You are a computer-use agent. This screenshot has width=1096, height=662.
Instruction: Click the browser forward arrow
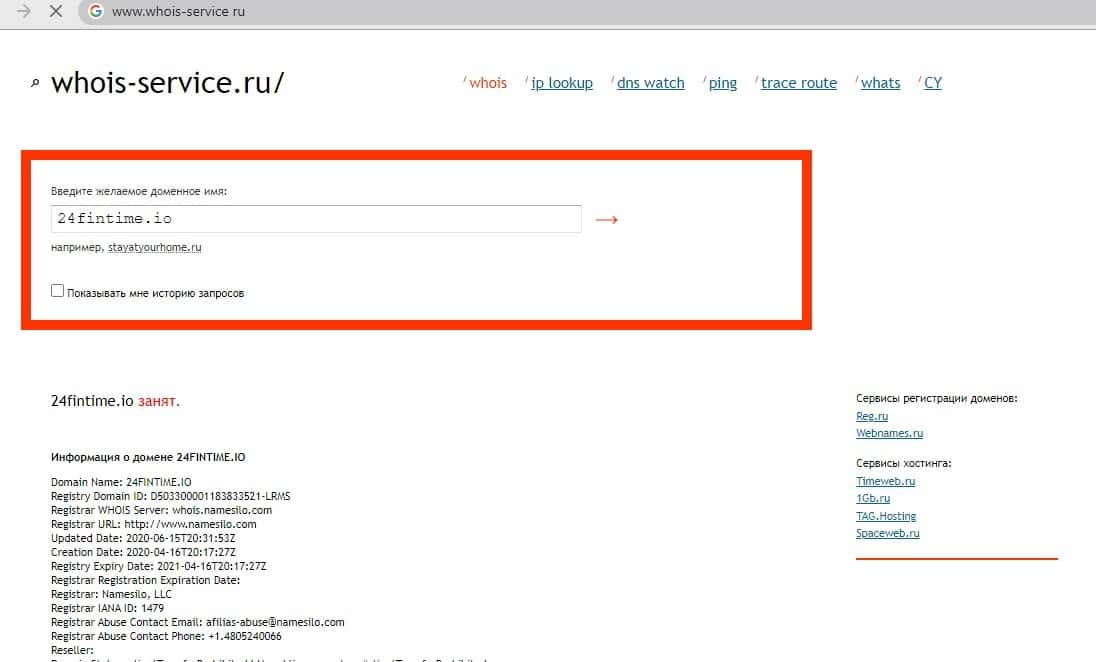[x=24, y=11]
